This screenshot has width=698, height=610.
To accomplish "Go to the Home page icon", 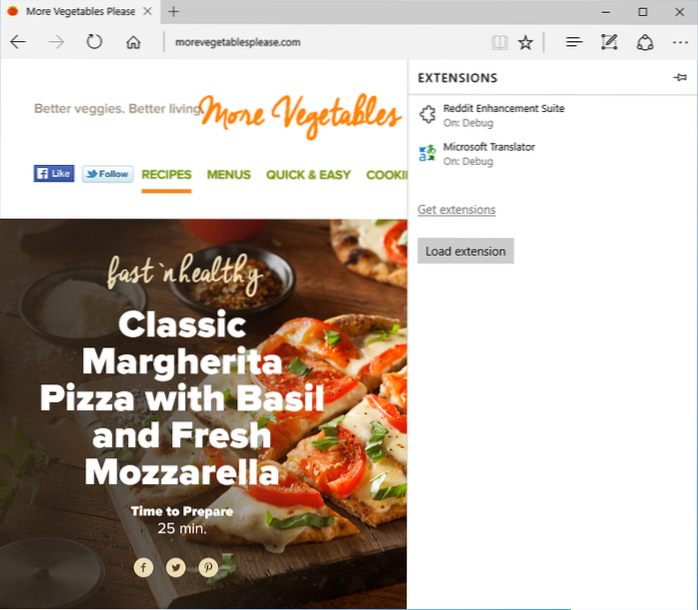I will pos(133,42).
